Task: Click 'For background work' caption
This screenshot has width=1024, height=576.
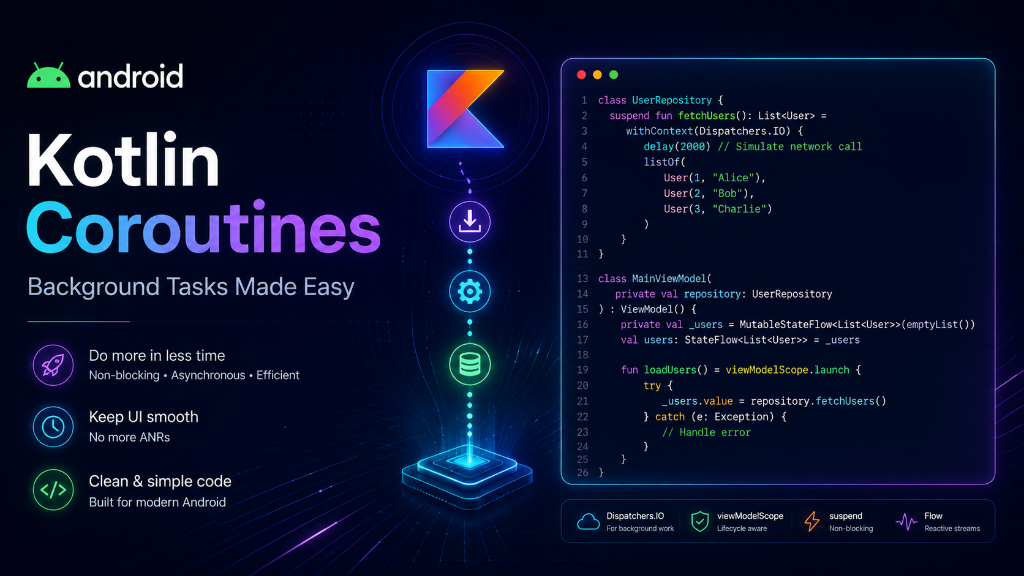Action: click(x=640, y=528)
